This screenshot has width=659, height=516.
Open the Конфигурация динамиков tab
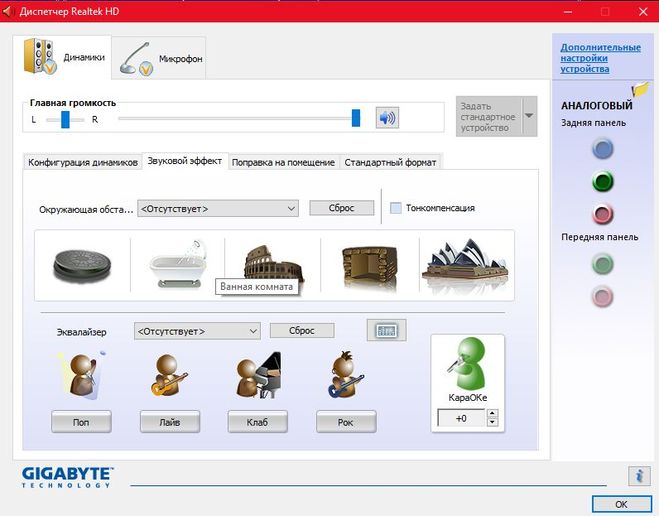point(83,162)
